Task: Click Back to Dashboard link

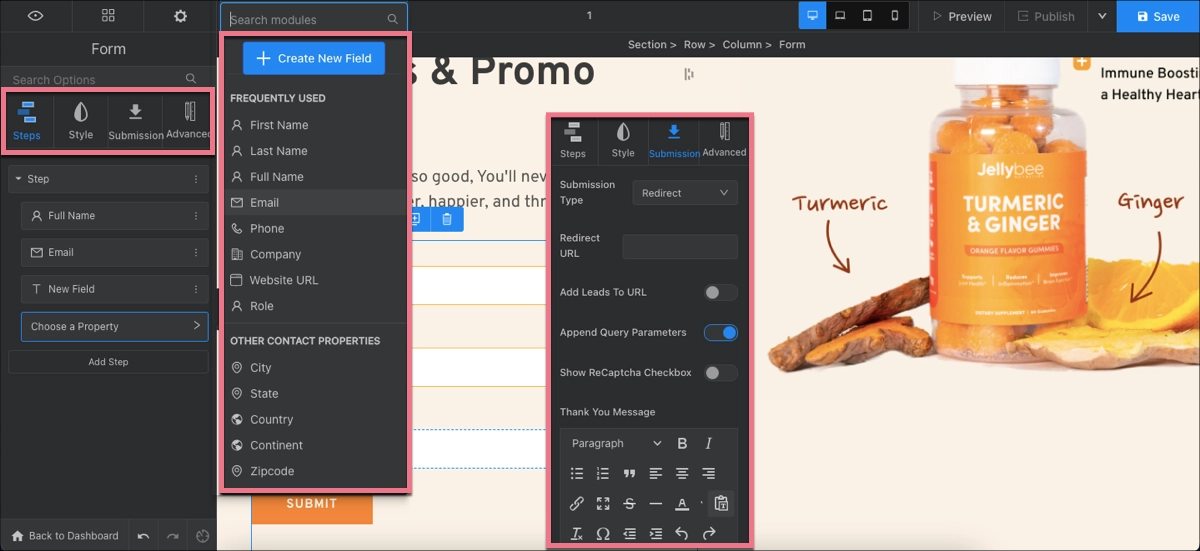Action: click(x=64, y=536)
